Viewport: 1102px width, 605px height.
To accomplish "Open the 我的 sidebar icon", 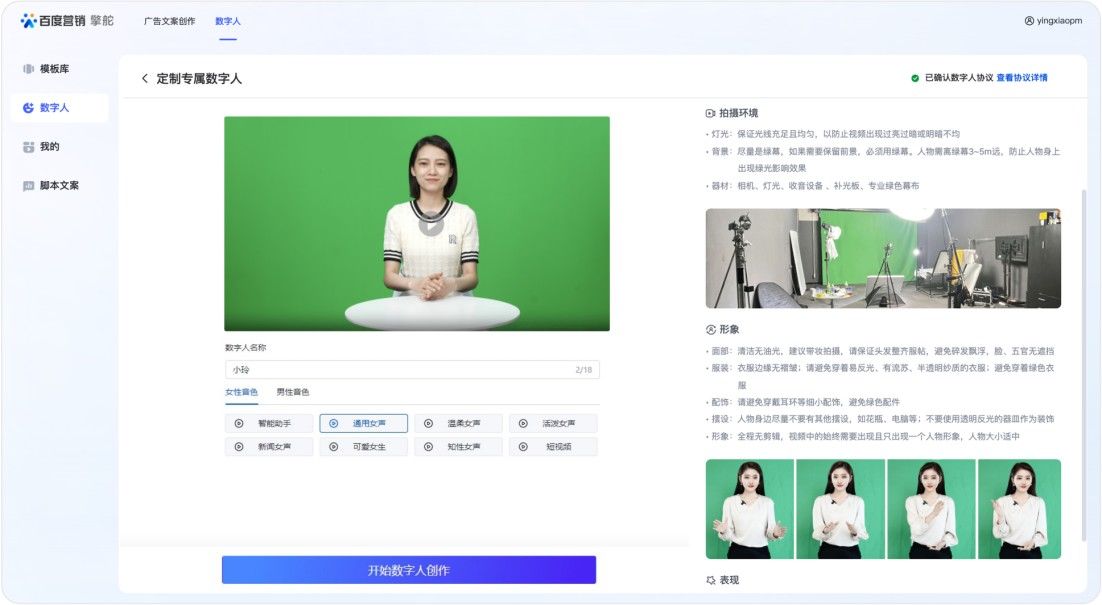I will click(28, 147).
